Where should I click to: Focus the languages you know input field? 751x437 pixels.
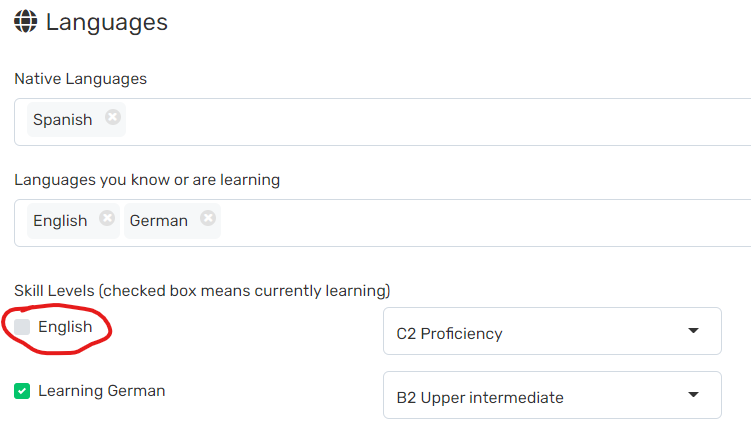480,222
